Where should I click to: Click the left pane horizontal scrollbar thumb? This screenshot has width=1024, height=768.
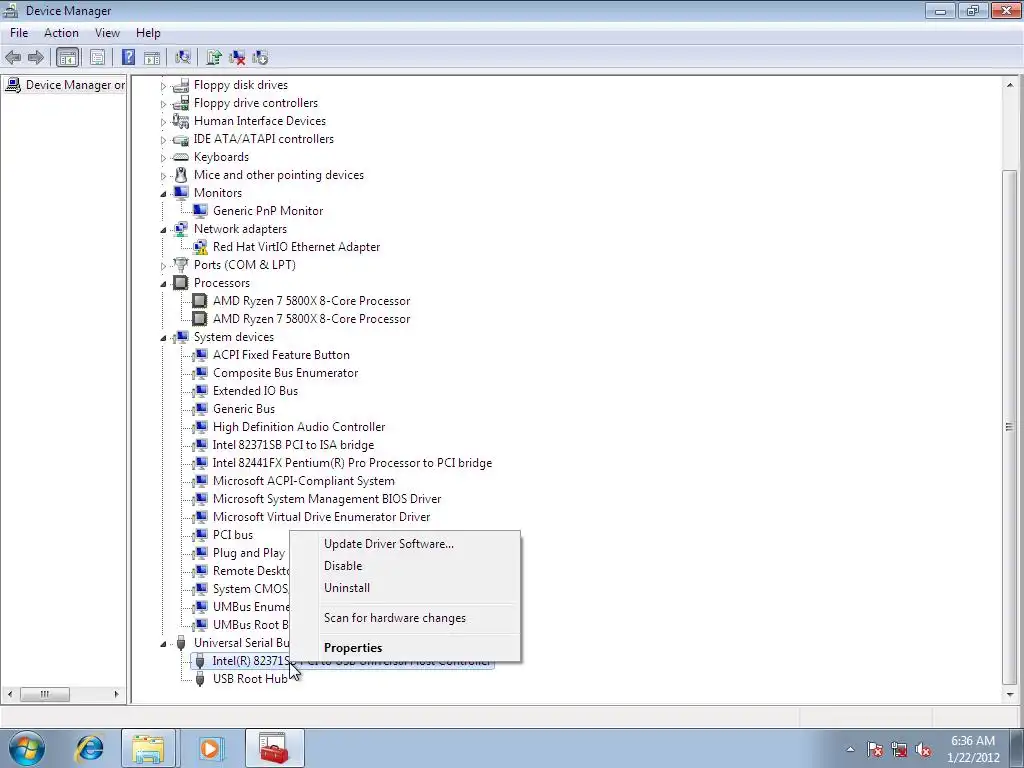pos(44,694)
